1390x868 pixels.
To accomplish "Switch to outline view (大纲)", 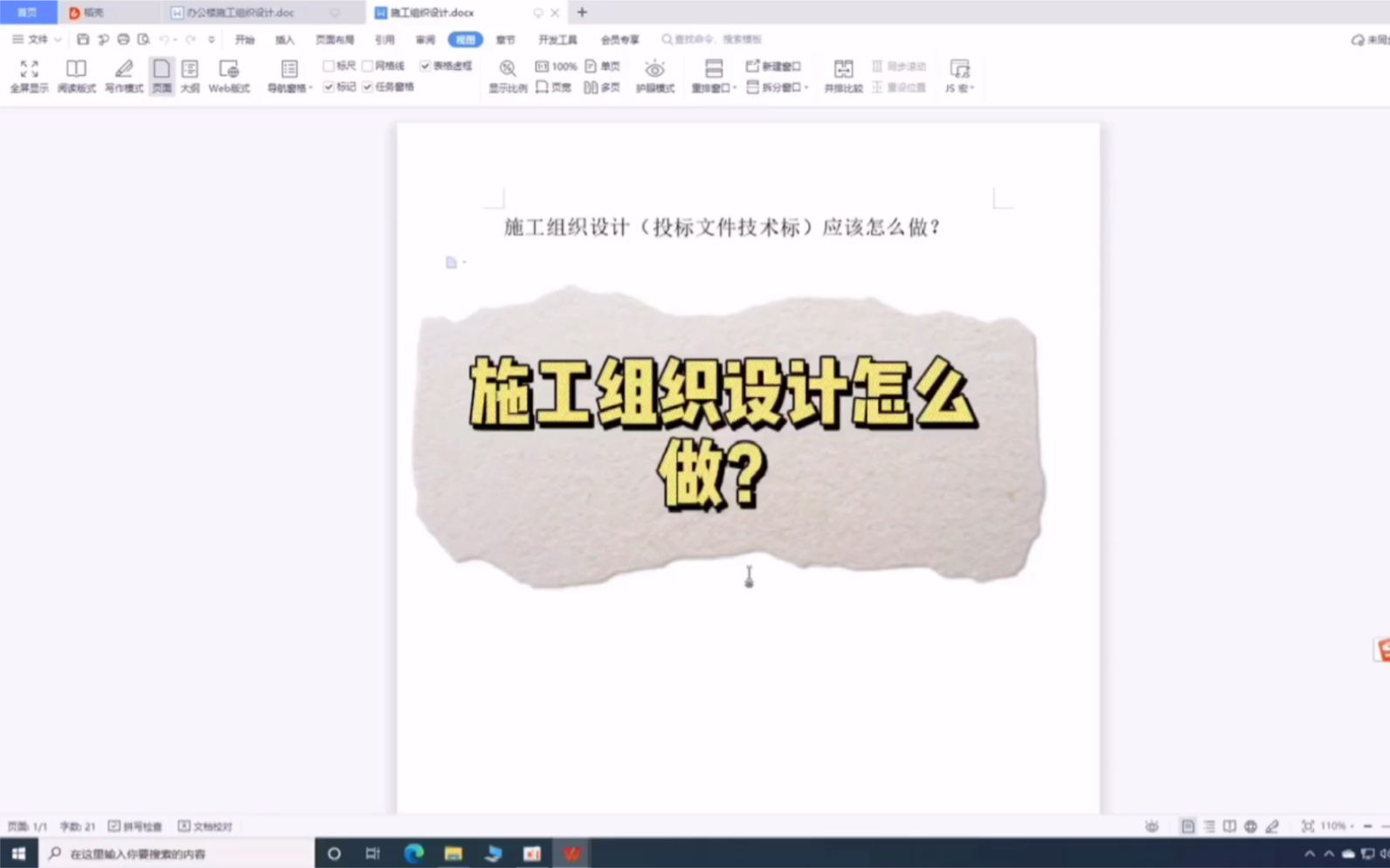I will point(190,76).
